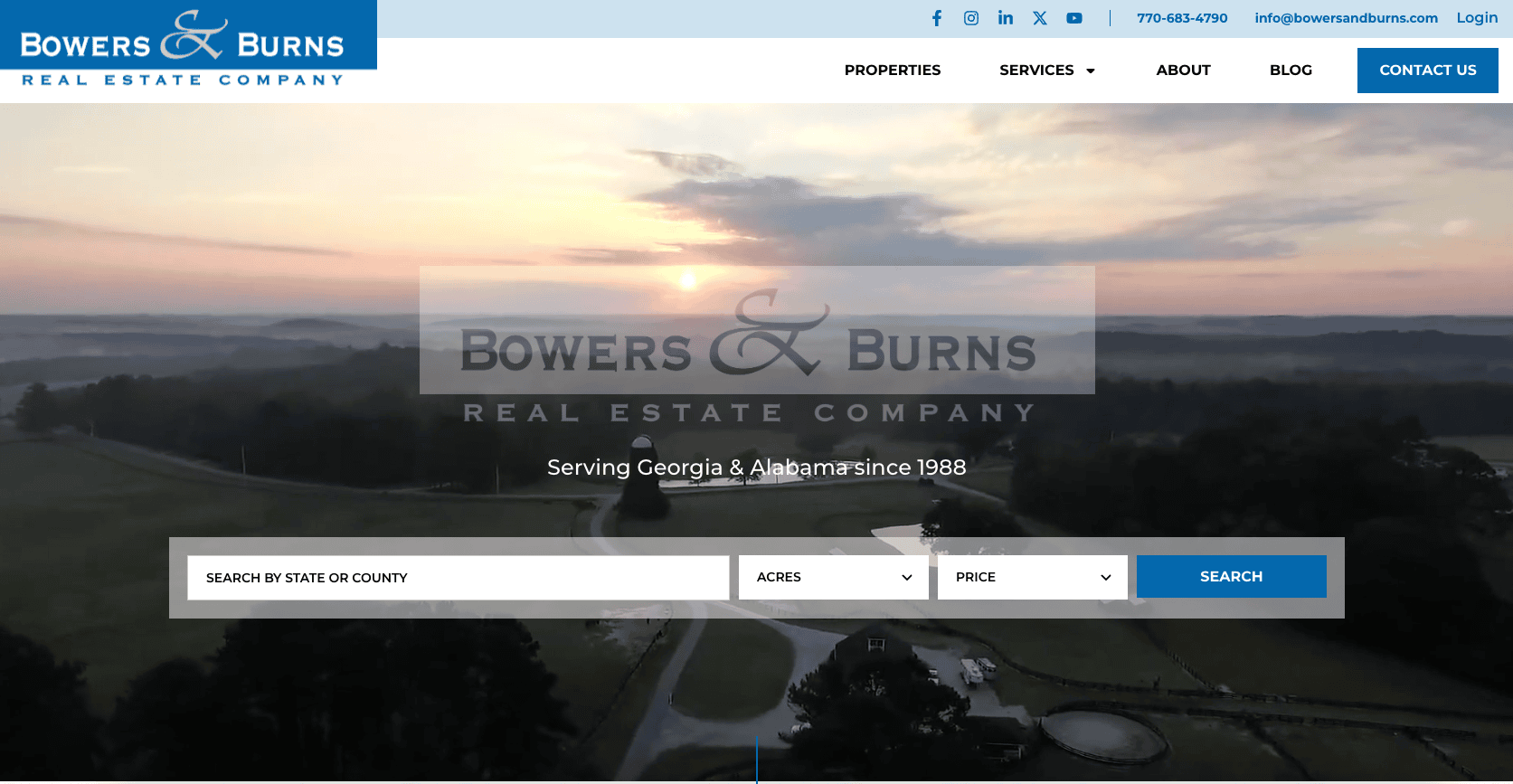Open the Blog page
Screen dimensions: 1513x784
point(1291,71)
